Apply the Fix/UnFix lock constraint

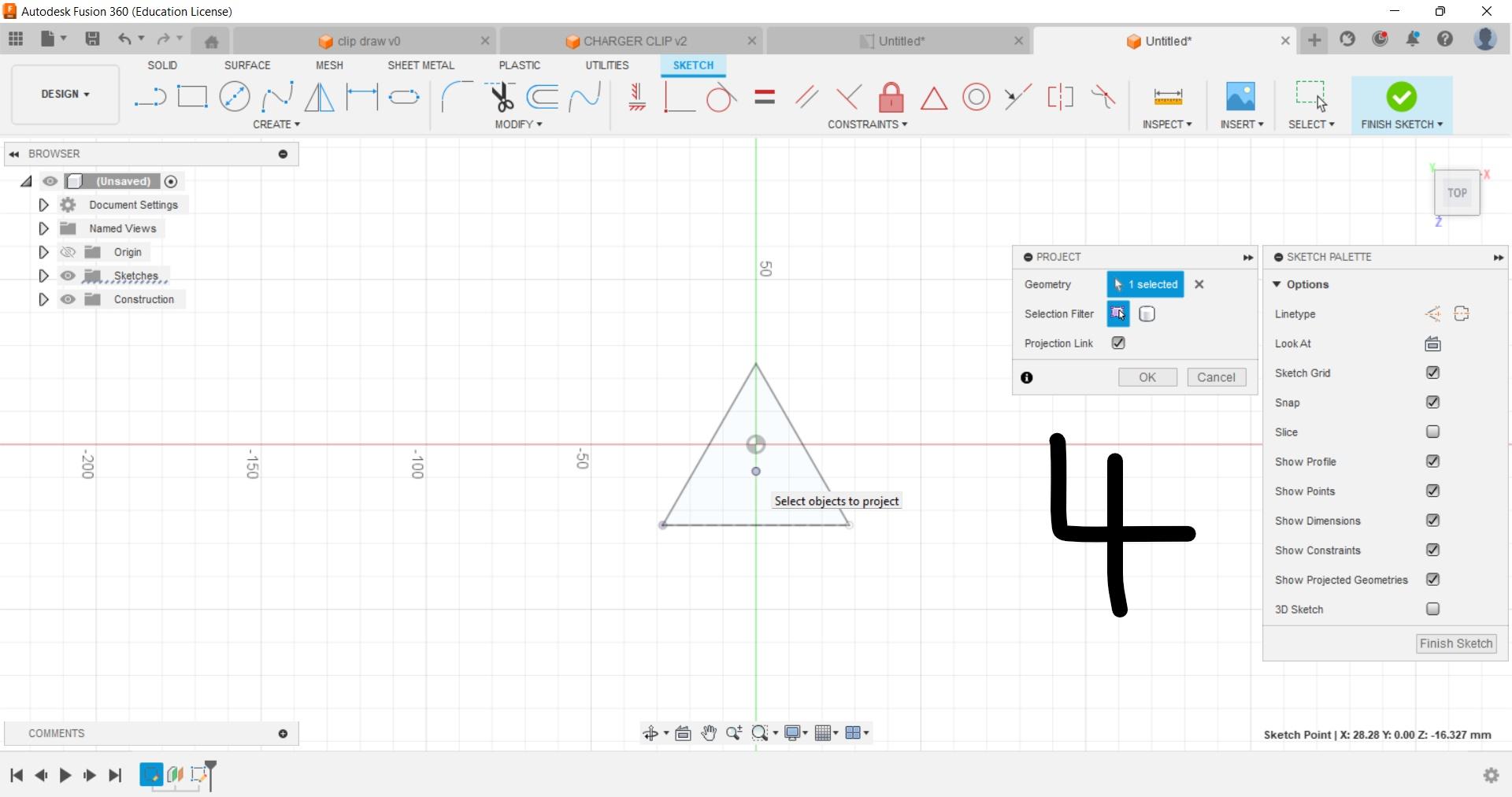tap(890, 96)
